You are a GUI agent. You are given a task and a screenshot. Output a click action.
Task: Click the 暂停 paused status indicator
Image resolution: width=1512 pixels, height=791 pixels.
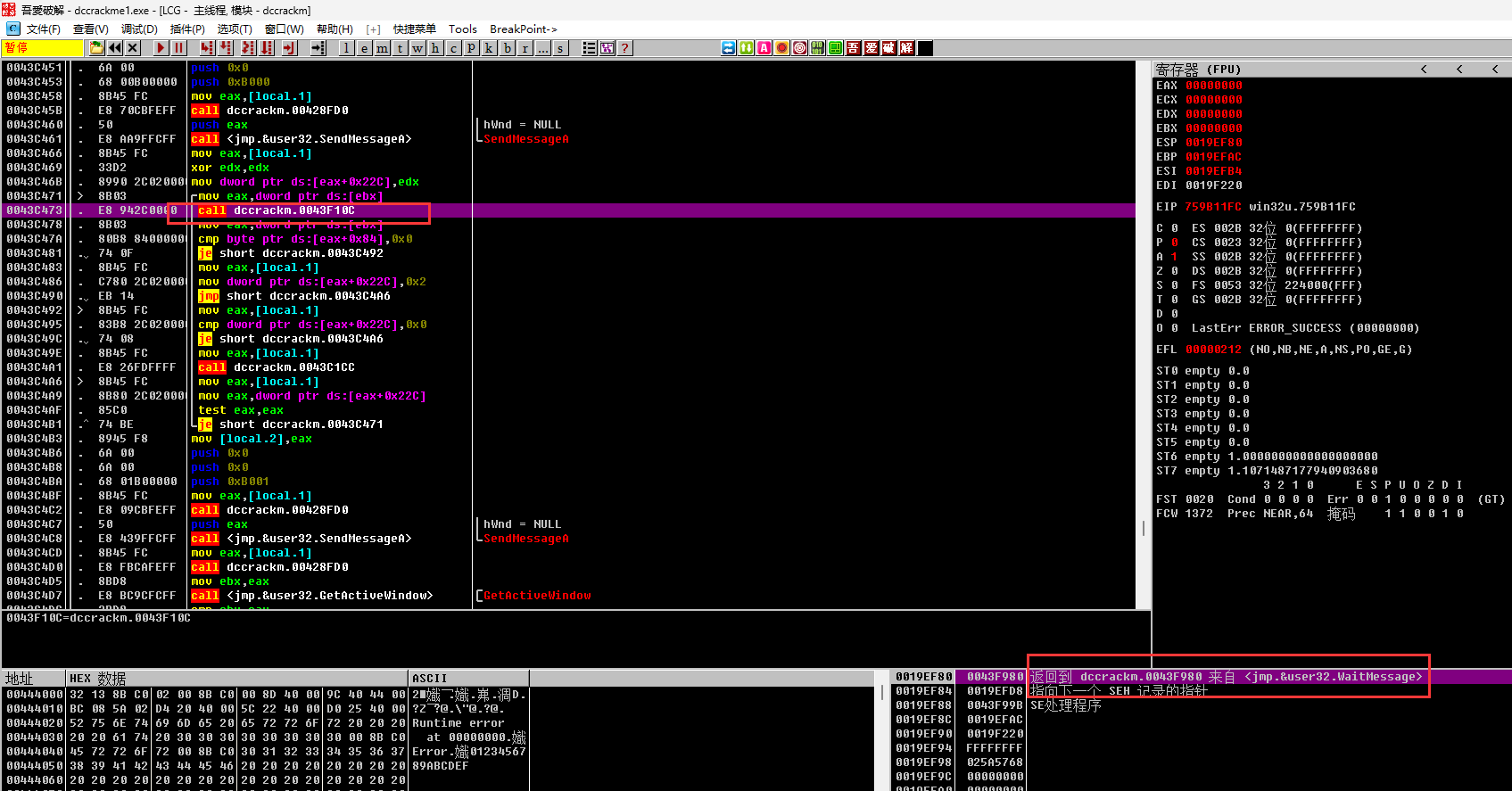(x=43, y=48)
